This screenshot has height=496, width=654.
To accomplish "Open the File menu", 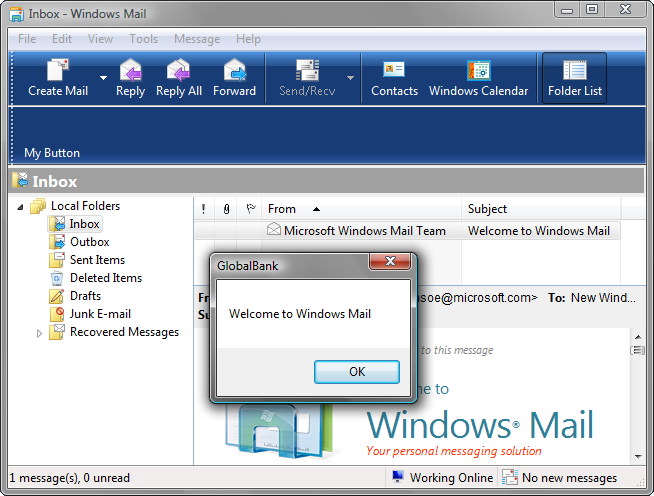I will (x=27, y=39).
